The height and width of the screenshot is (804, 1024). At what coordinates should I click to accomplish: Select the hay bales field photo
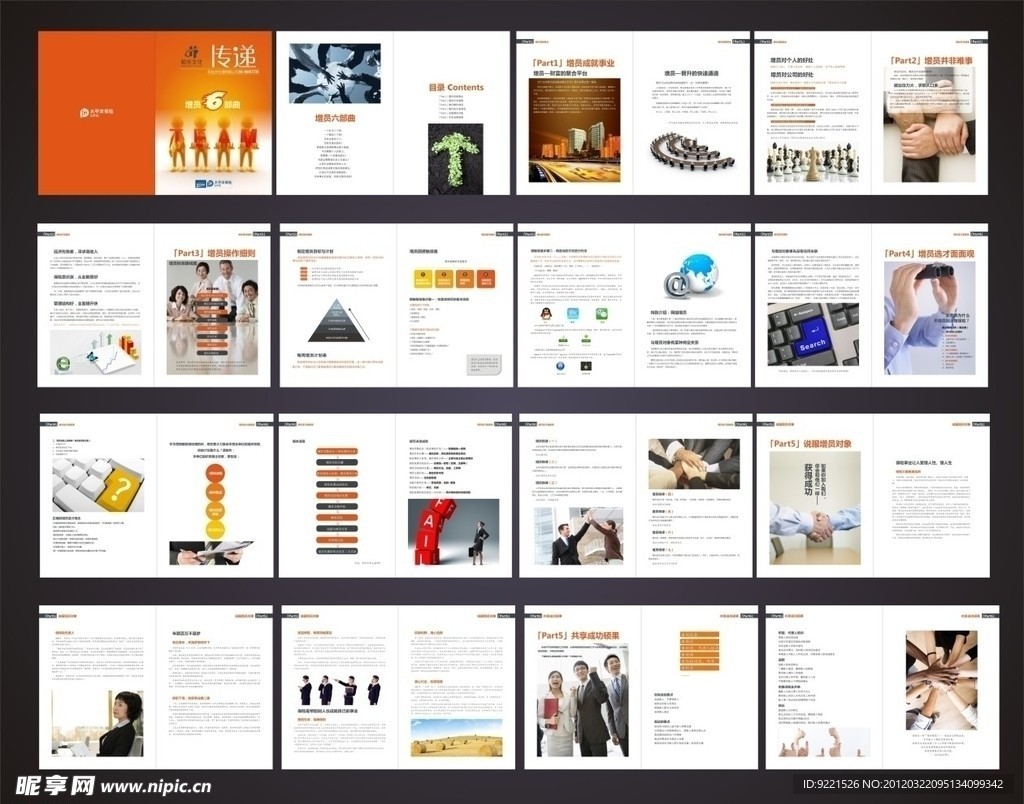(456, 737)
